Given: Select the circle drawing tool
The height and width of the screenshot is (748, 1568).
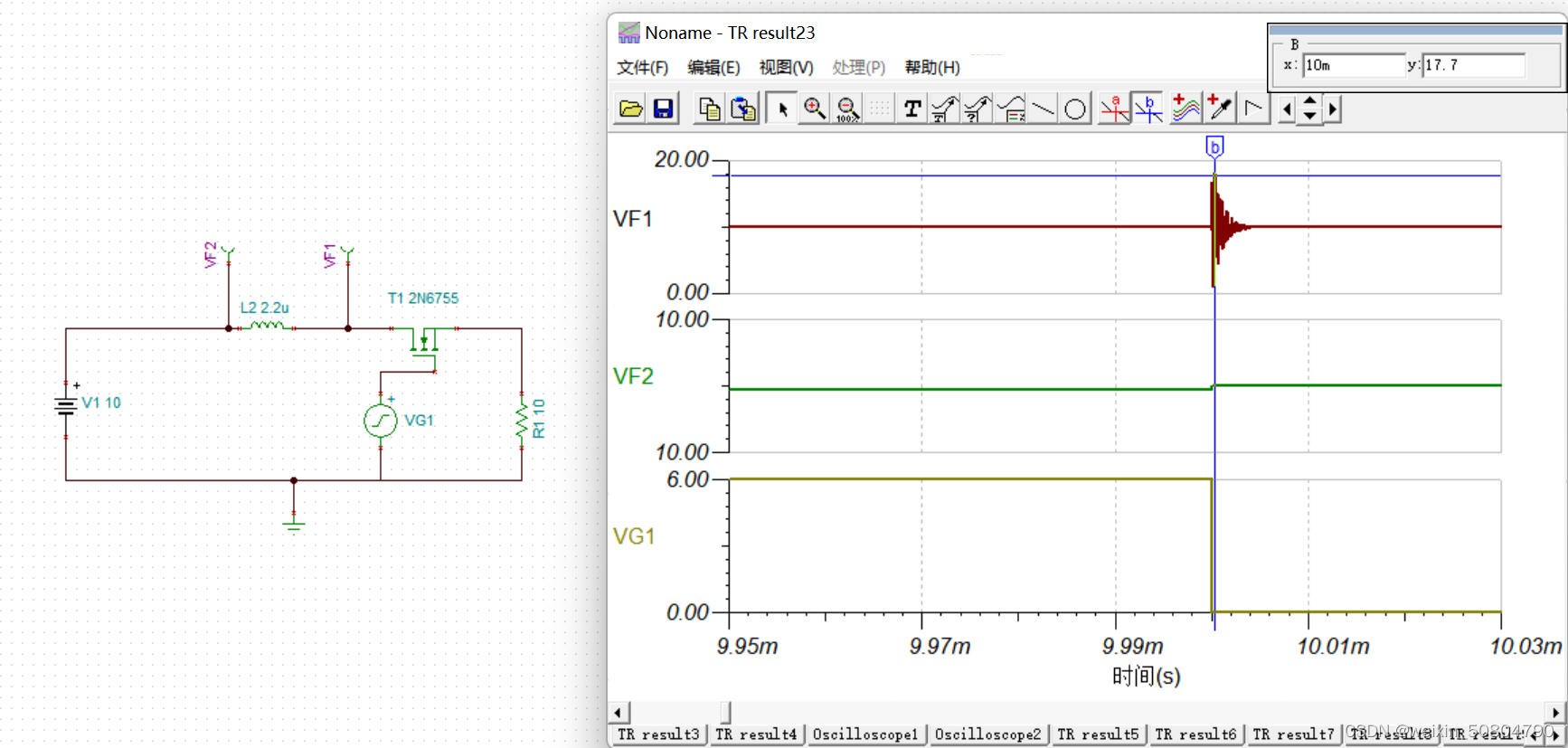Looking at the screenshot, I should [x=1075, y=109].
